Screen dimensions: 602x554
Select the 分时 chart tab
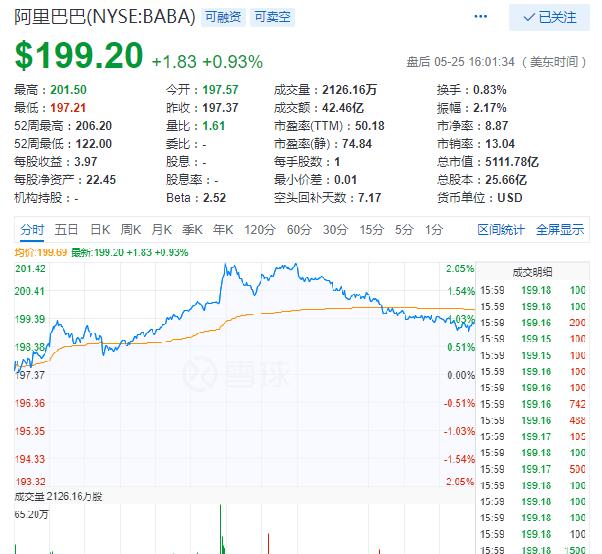click(32, 230)
